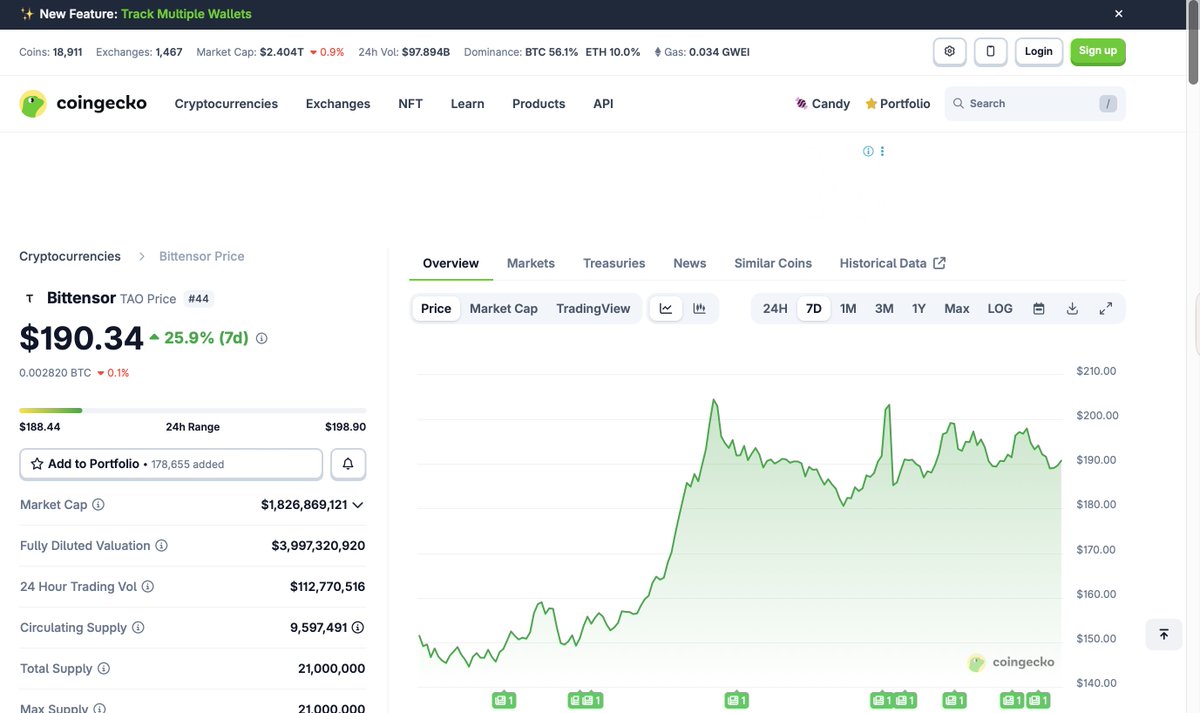
Task: Select the 1Y time range
Action: tap(919, 309)
